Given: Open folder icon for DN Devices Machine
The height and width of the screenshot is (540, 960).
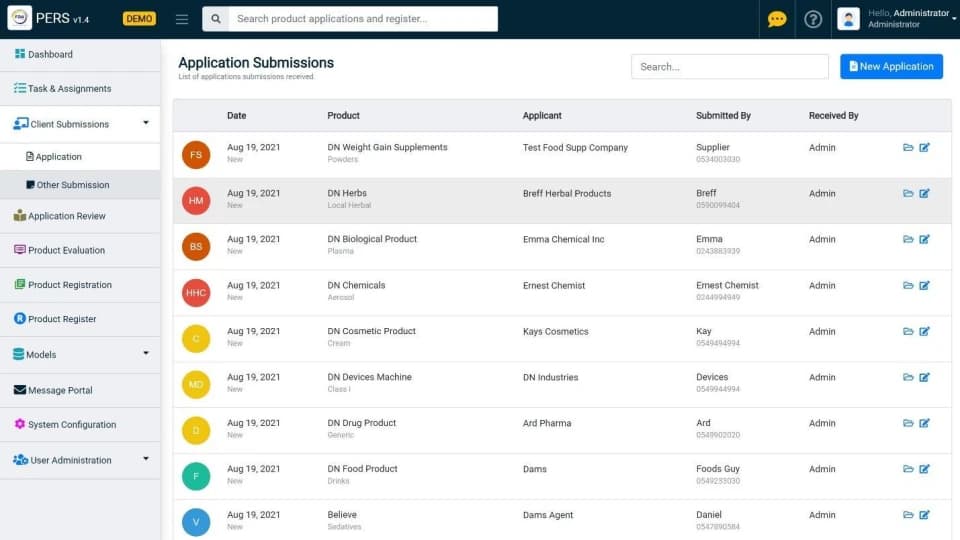Looking at the screenshot, I should pos(908,377).
